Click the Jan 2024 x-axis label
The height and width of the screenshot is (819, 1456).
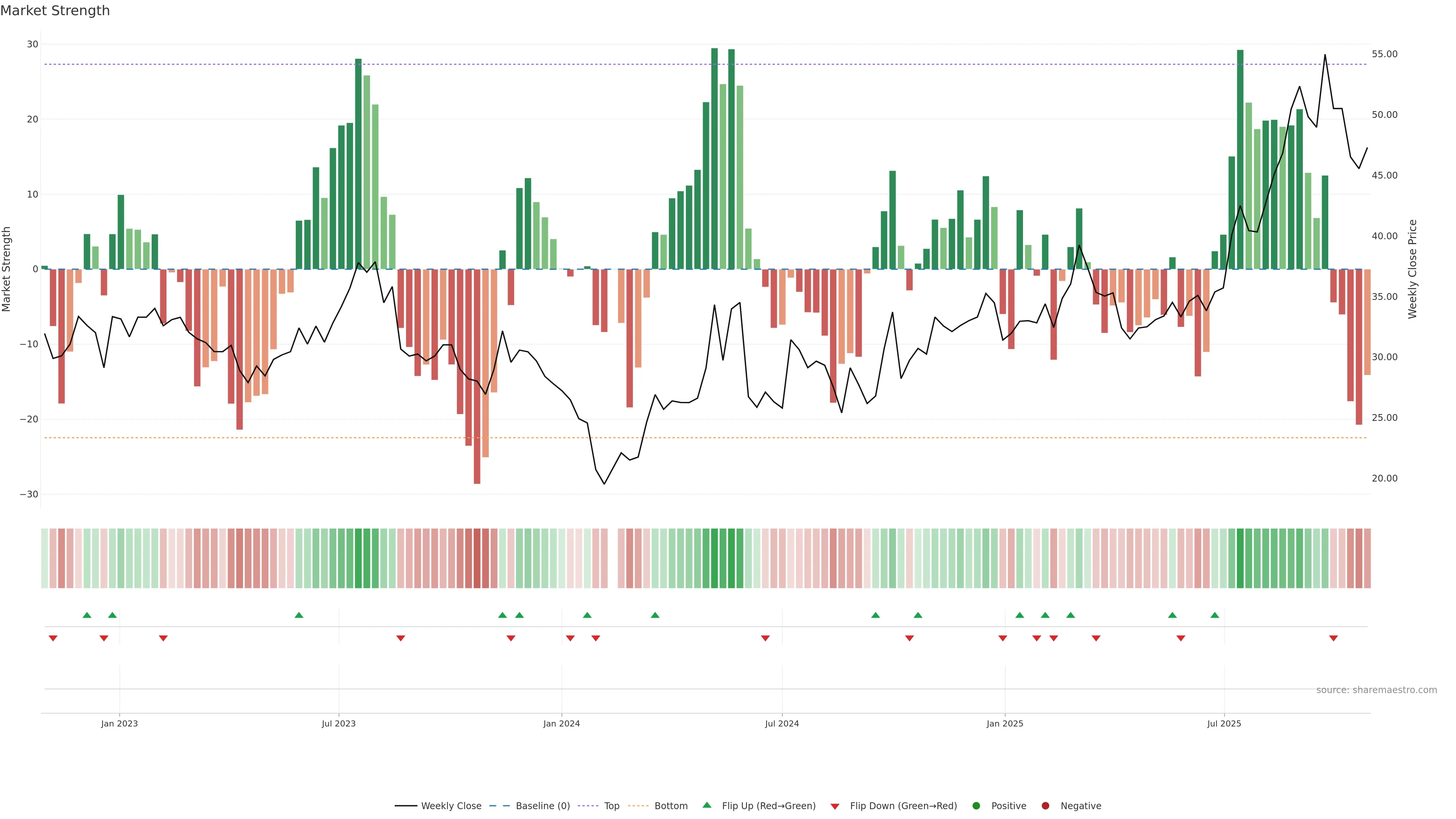[x=561, y=723]
